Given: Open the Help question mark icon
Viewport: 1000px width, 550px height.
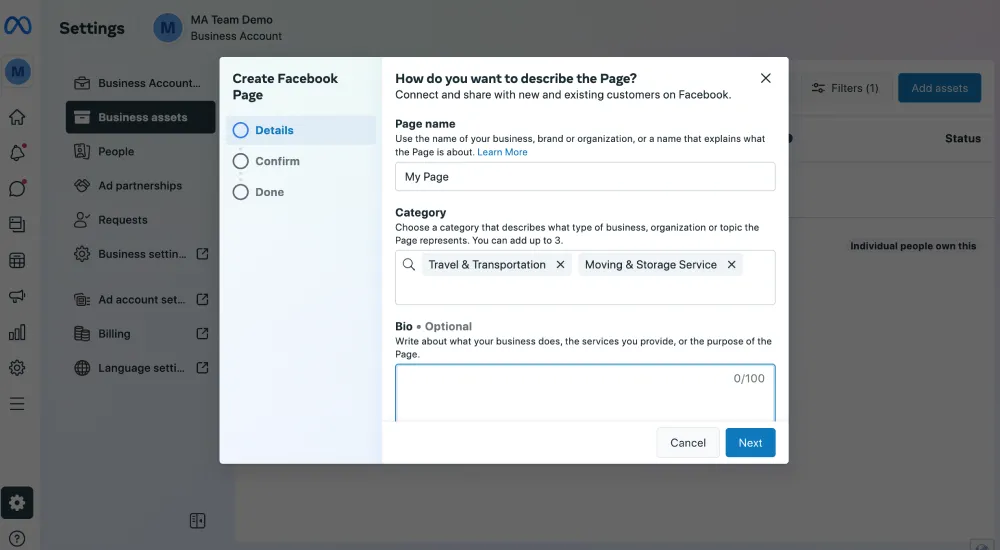Looking at the screenshot, I should pos(17,538).
